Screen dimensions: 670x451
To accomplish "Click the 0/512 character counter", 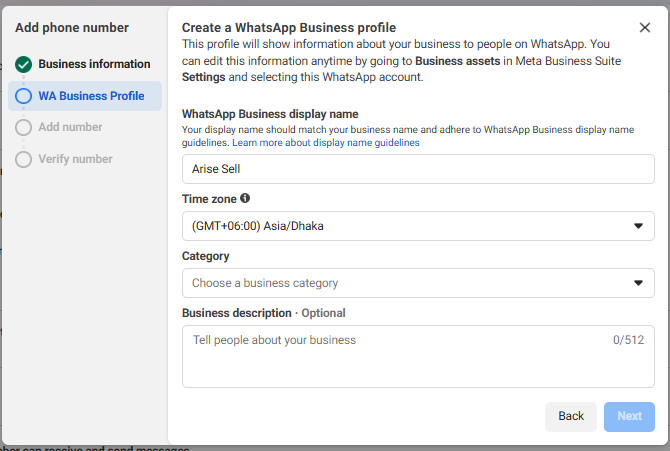I will click(628, 340).
